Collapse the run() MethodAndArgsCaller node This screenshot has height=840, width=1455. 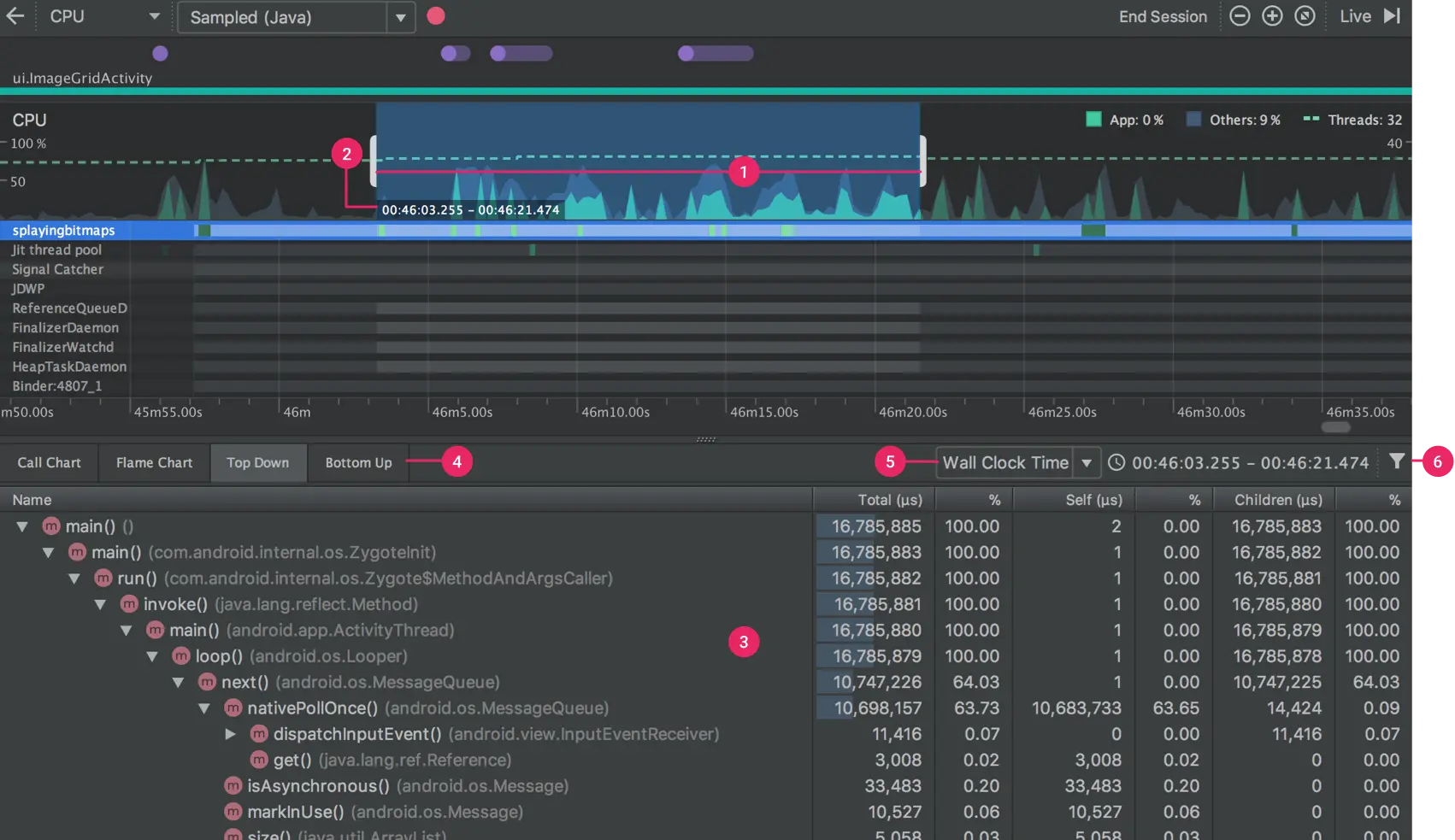[74, 579]
